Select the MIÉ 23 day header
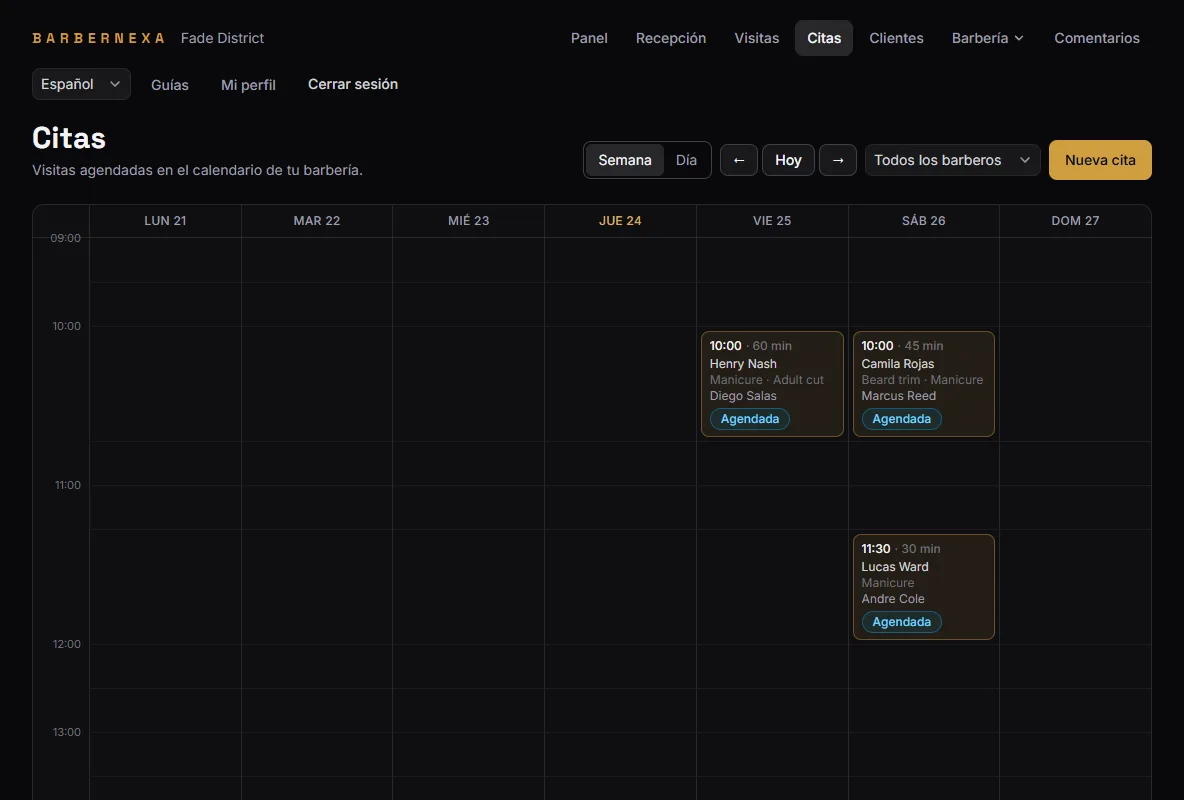 [469, 221]
